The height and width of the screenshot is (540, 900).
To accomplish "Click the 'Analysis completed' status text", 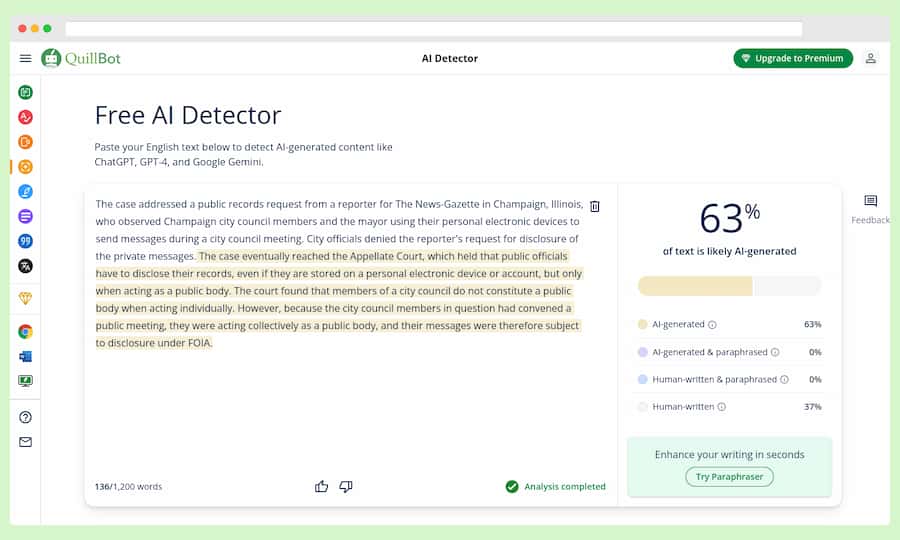I will pyautogui.click(x=565, y=487).
